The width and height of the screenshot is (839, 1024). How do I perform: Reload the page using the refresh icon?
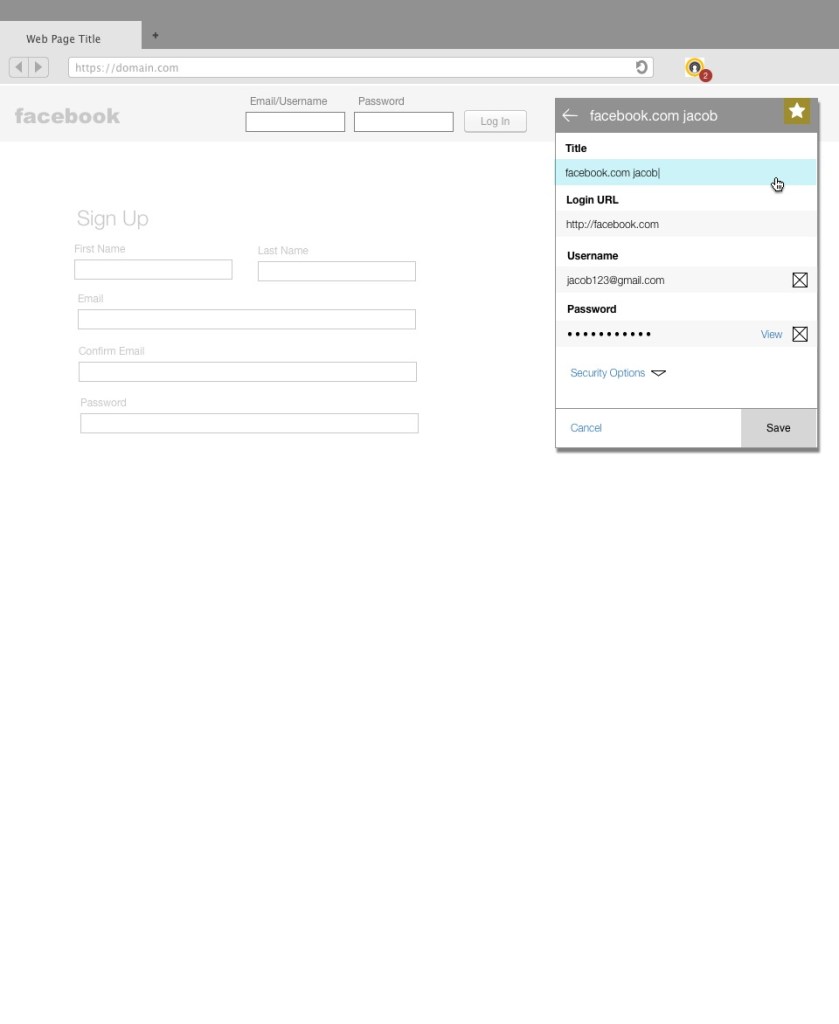click(x=642, y=67)
